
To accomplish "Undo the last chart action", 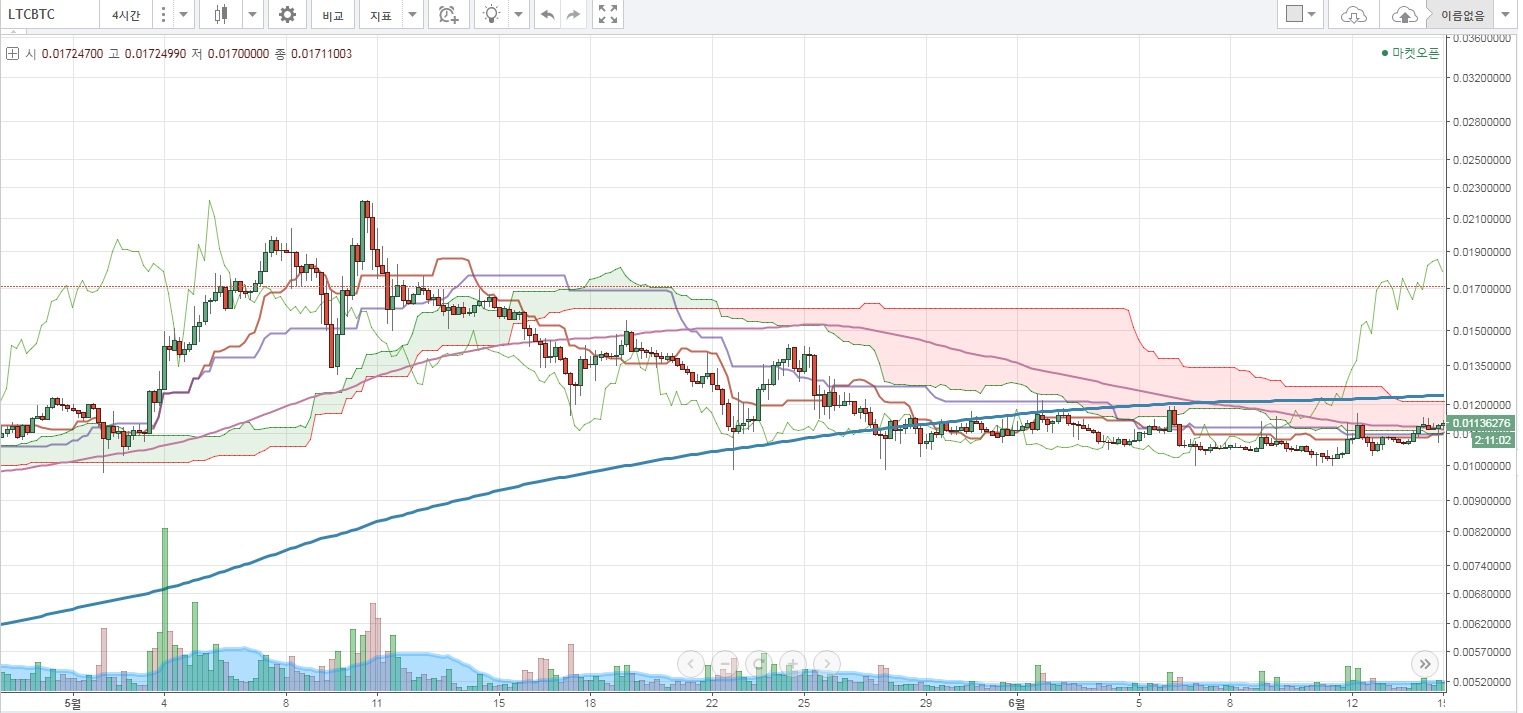I will pyautogui.click(x=547, y=14).
